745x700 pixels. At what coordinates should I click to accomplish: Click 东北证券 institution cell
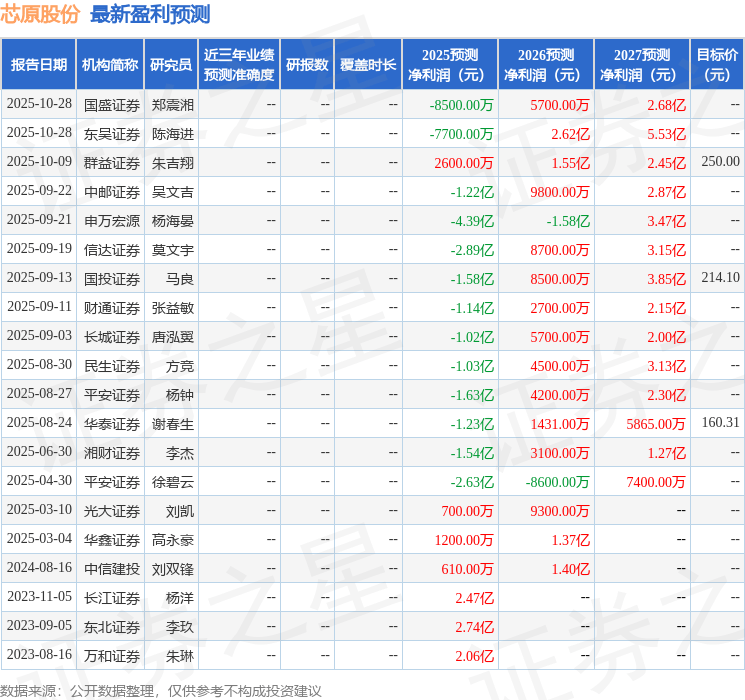(112, 627)
